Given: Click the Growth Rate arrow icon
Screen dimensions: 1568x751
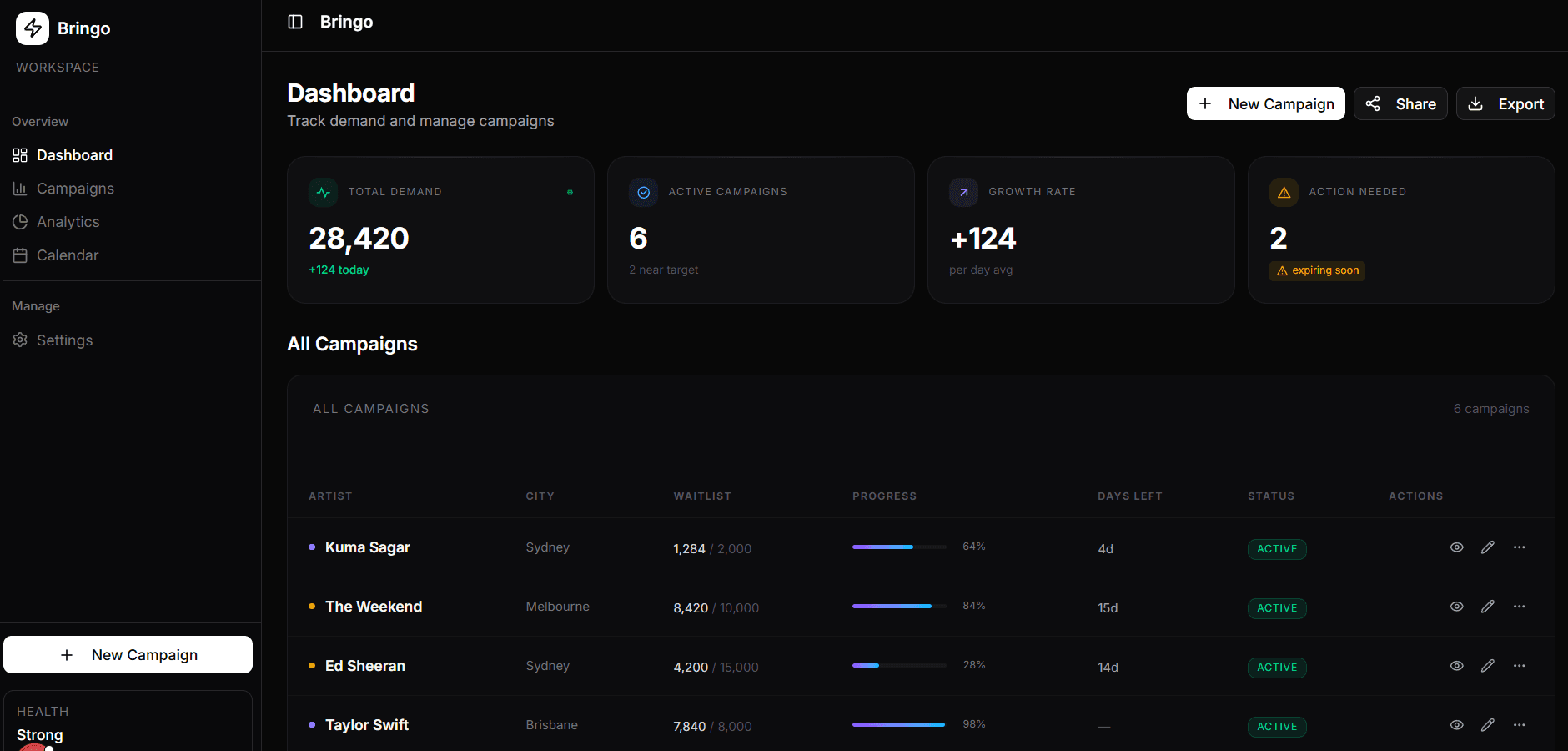Looking at the screenshot, I should (963, 192).
